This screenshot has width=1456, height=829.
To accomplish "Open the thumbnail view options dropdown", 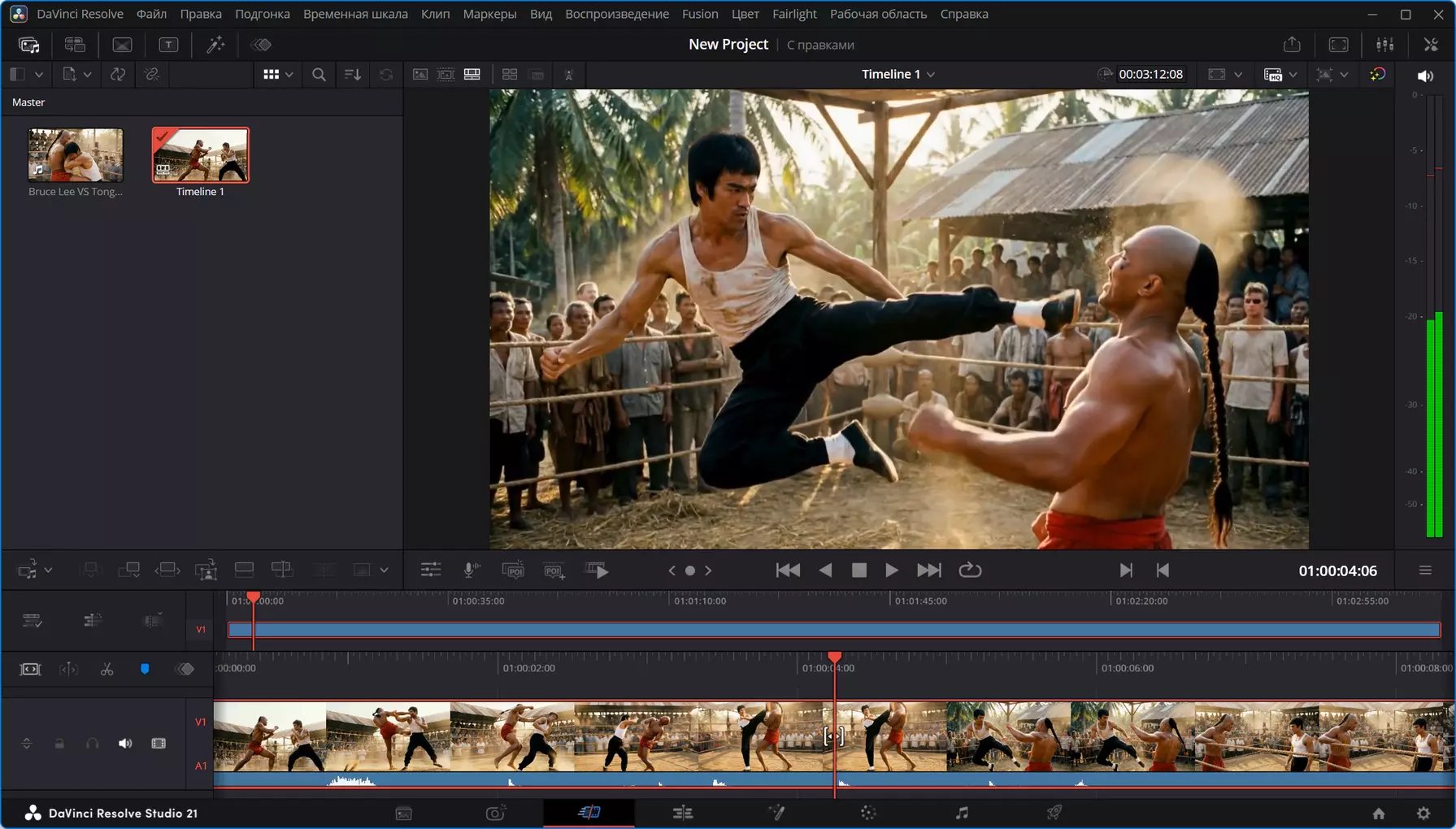I will coord(278,74).
